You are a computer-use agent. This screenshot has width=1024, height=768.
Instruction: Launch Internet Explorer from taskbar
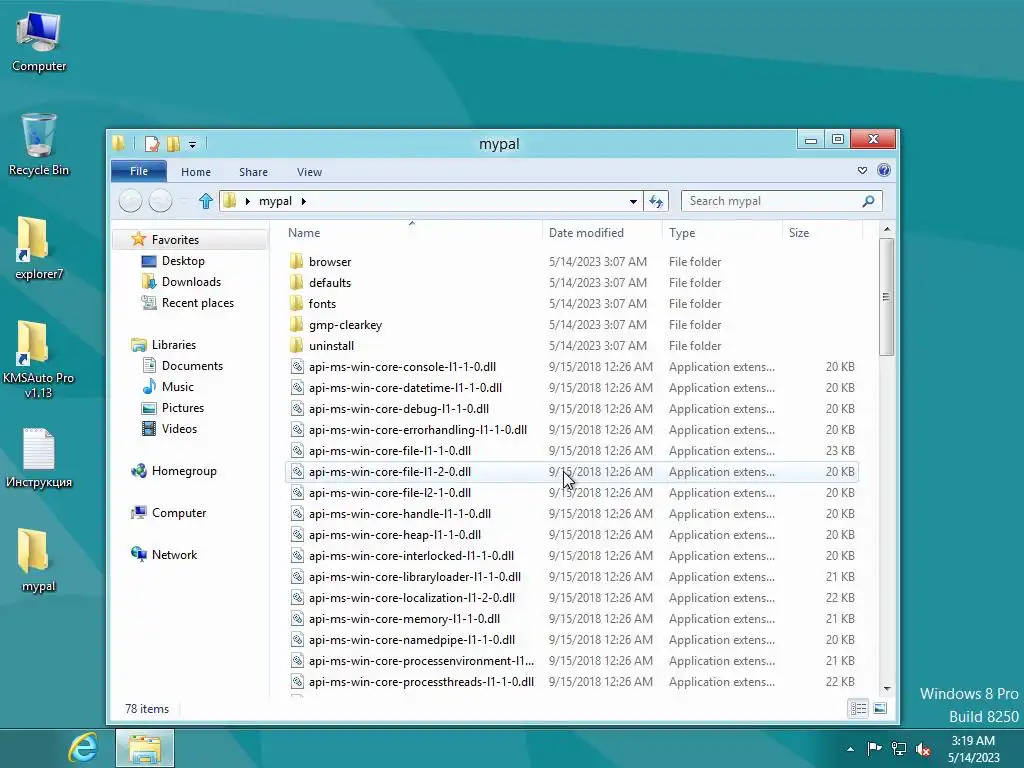pos(83,748)
